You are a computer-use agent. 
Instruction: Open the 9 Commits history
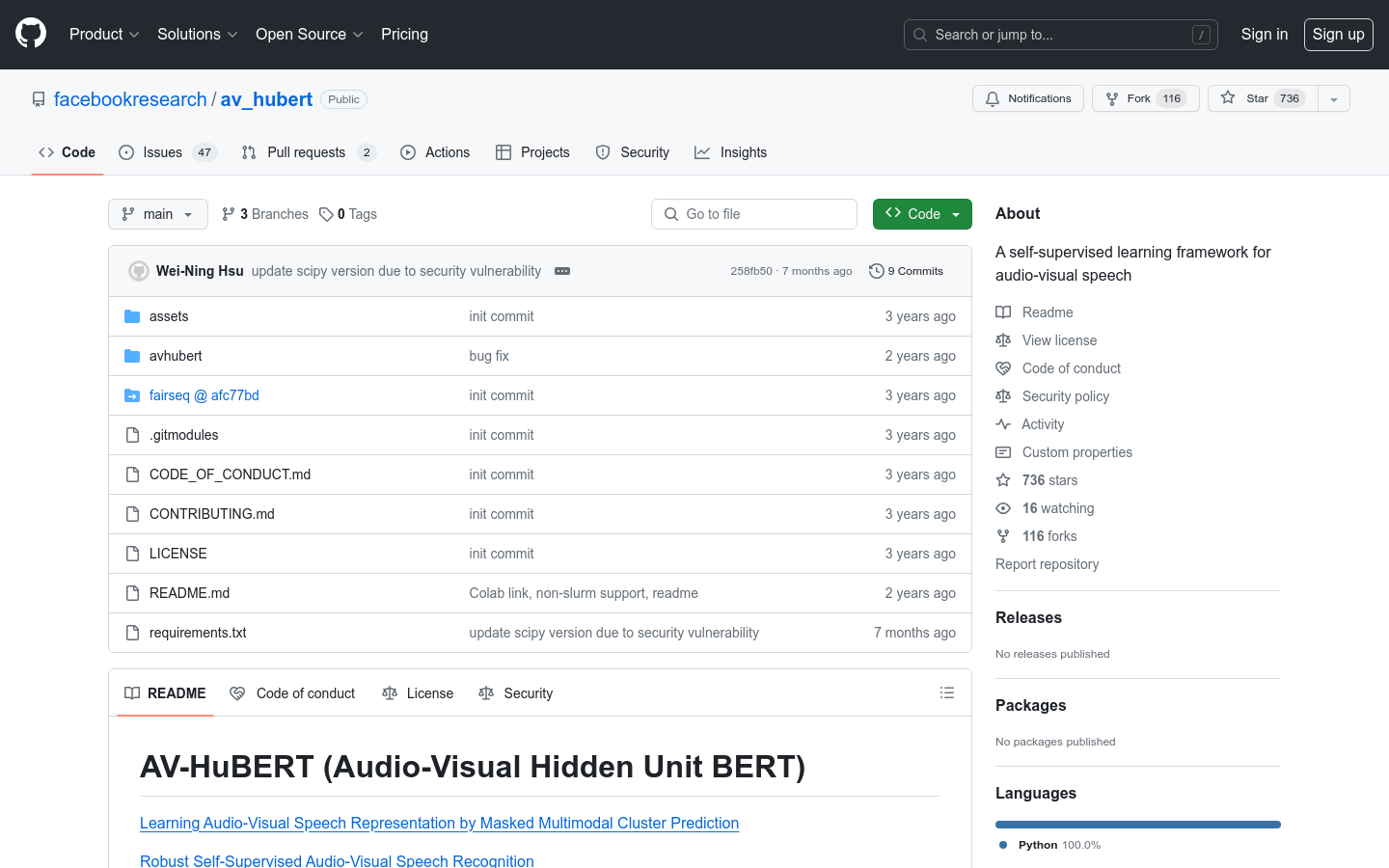tap(906, 271)
